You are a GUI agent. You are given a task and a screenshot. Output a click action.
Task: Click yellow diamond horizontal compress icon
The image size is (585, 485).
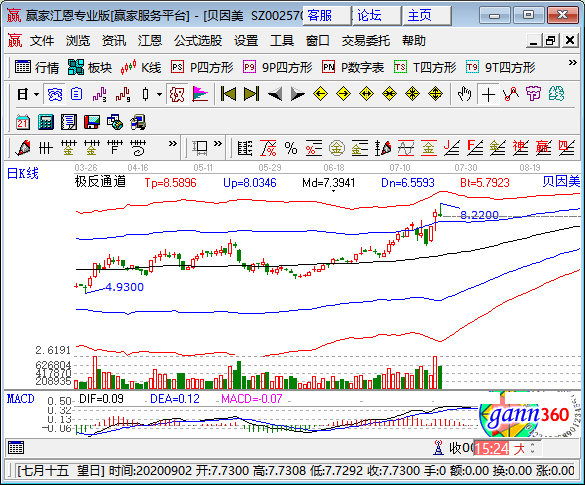389,94
